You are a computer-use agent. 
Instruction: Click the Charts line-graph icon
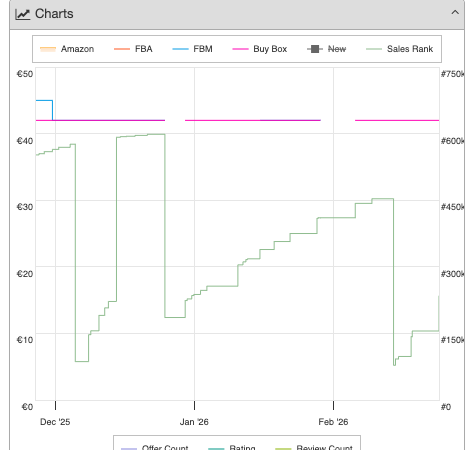click(x=23, y=14)
